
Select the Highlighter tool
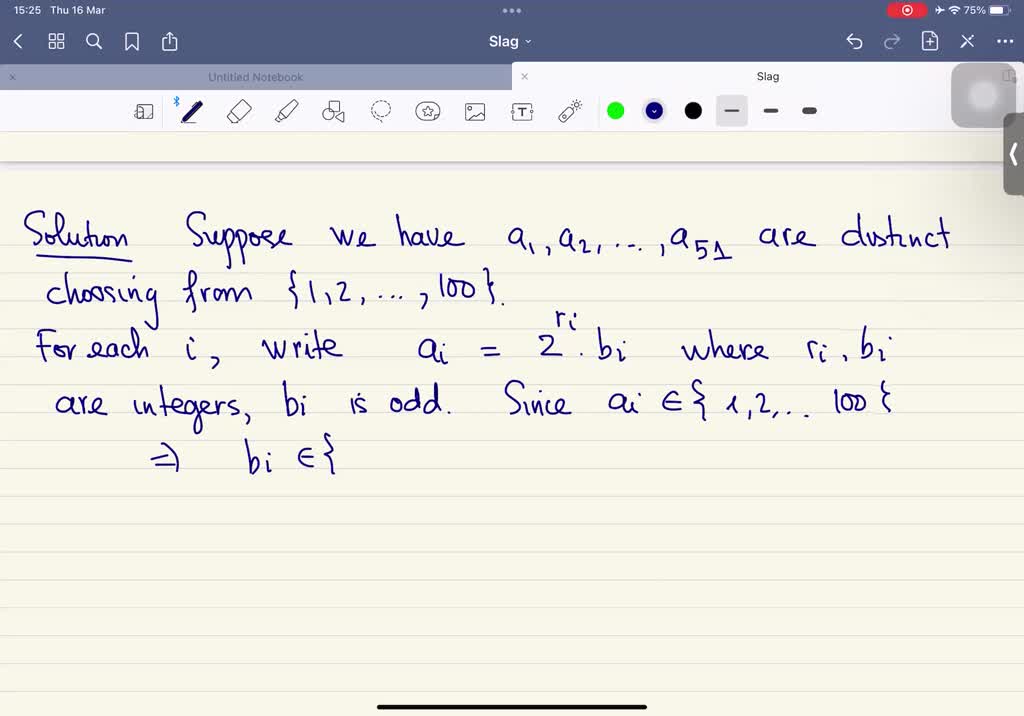[286, 111]
